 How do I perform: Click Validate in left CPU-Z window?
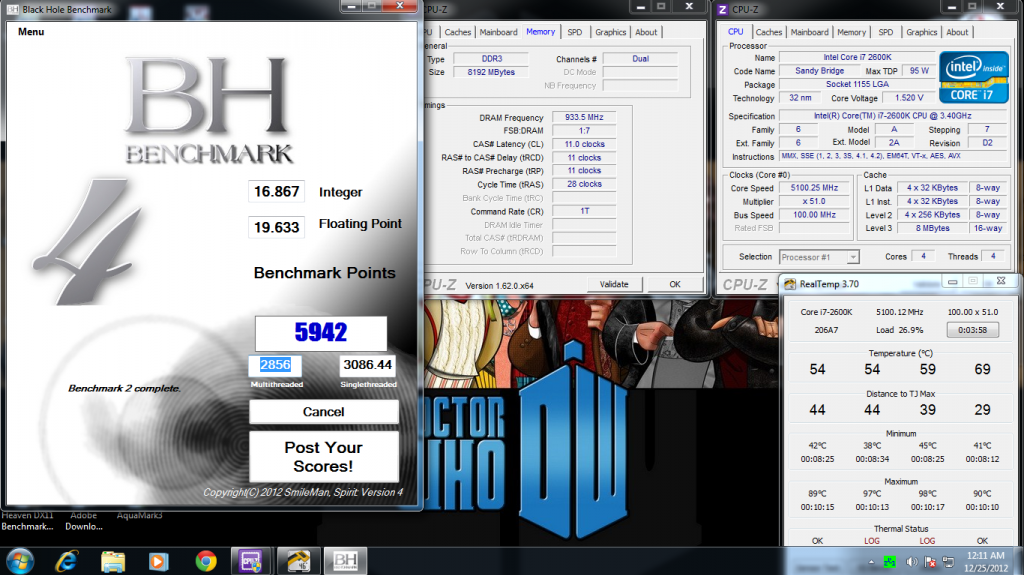[x=614, y=284]
